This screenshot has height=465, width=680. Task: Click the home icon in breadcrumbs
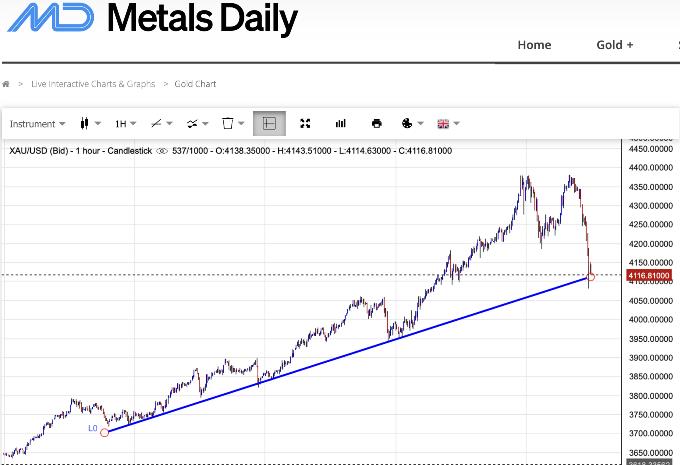(x=7, y=84)
